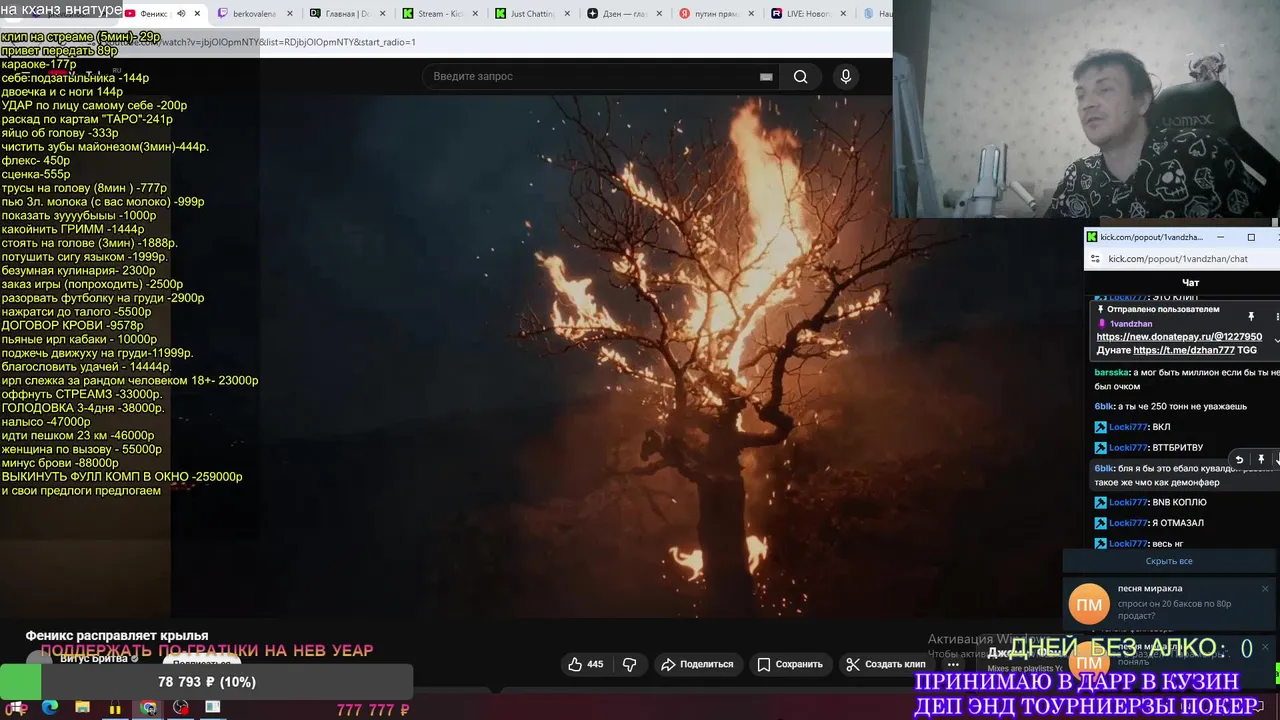Open the Windows Start menu

point(16,708)
